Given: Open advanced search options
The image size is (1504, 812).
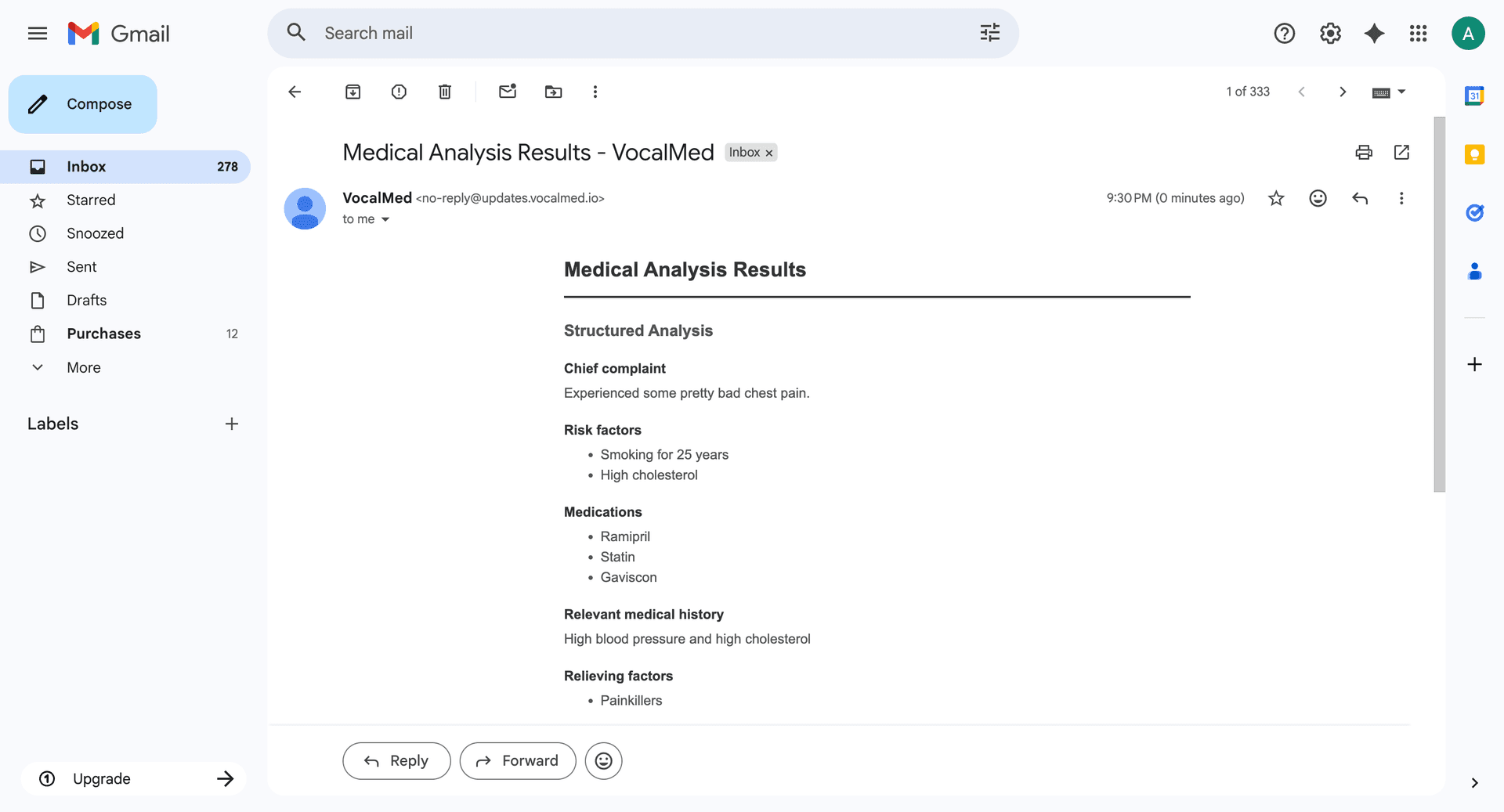Looking at the screenshot, I should point(989,33).
